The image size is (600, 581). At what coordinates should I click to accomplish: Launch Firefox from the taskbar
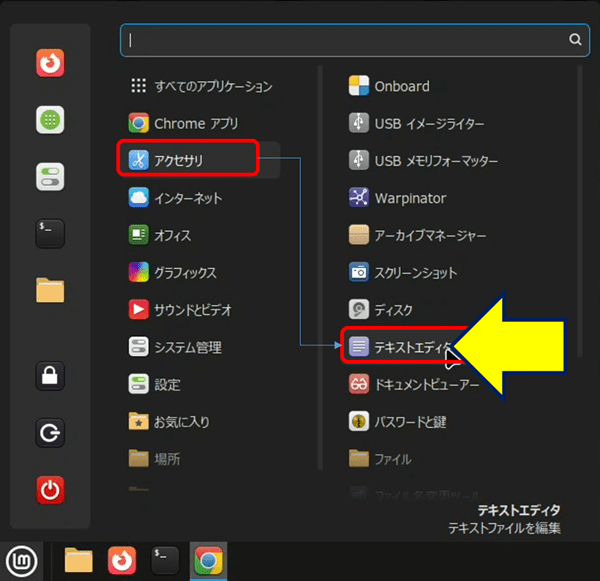point(122,561)
